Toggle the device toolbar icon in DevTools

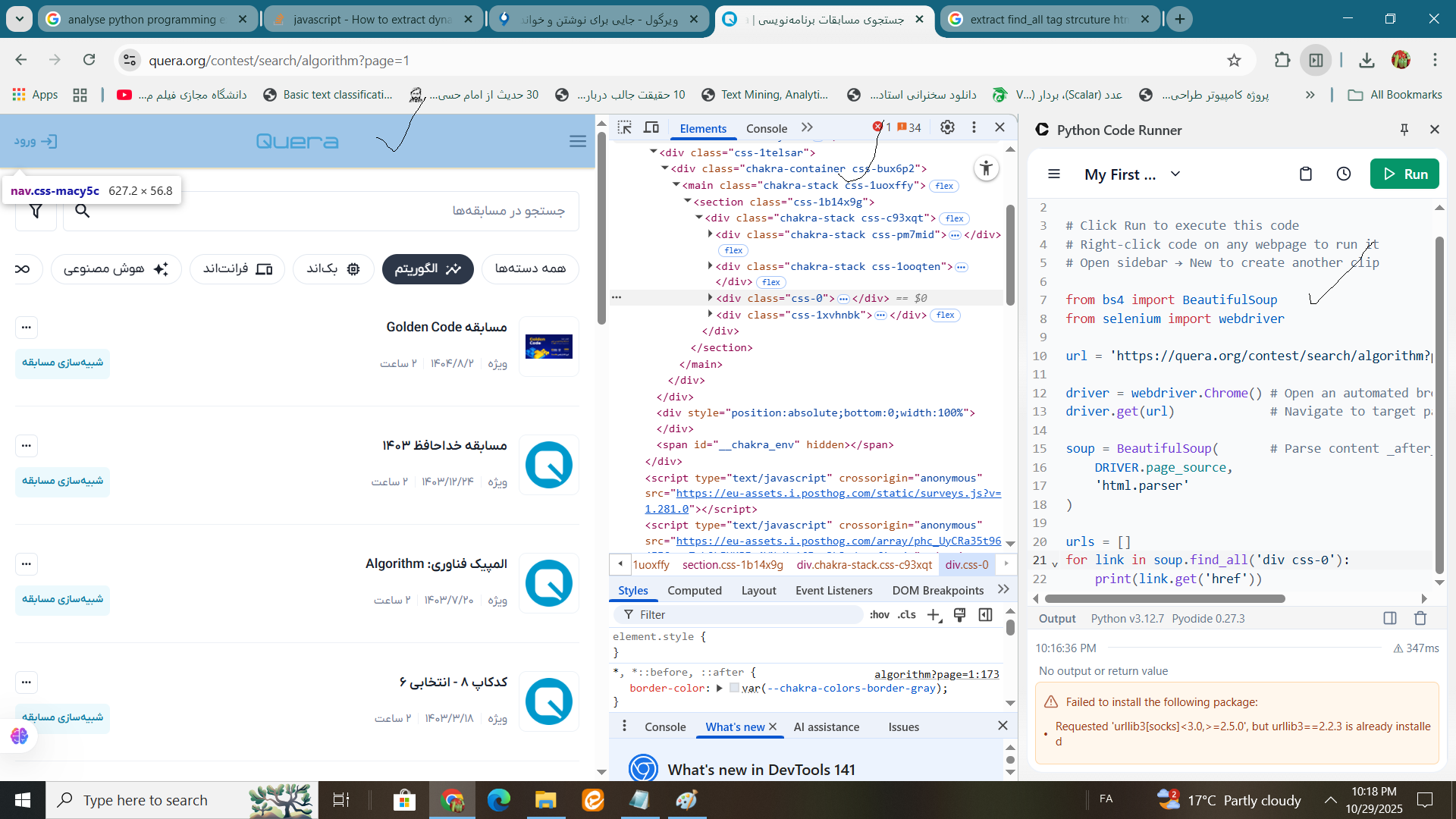tap(651, 127)
